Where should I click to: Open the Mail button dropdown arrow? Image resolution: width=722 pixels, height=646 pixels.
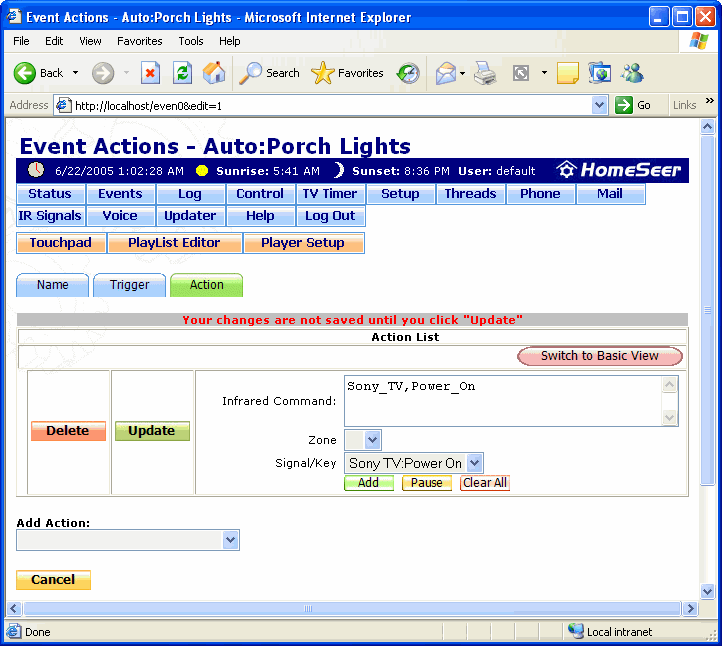point(462,73)
